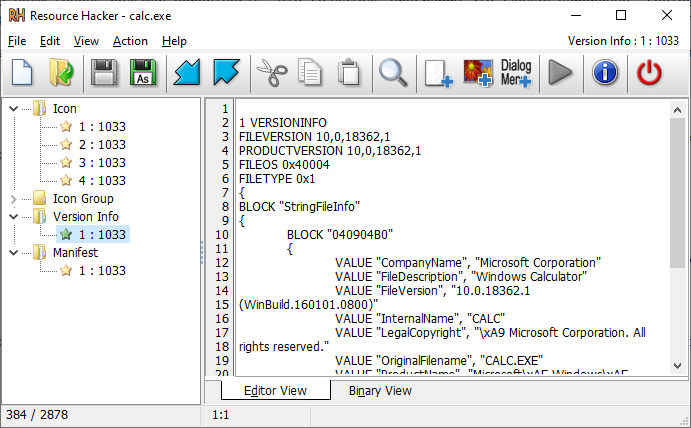Select the Icon Group label in tree
Viewport: 691px width, 428px height.
tap(83, 198)
